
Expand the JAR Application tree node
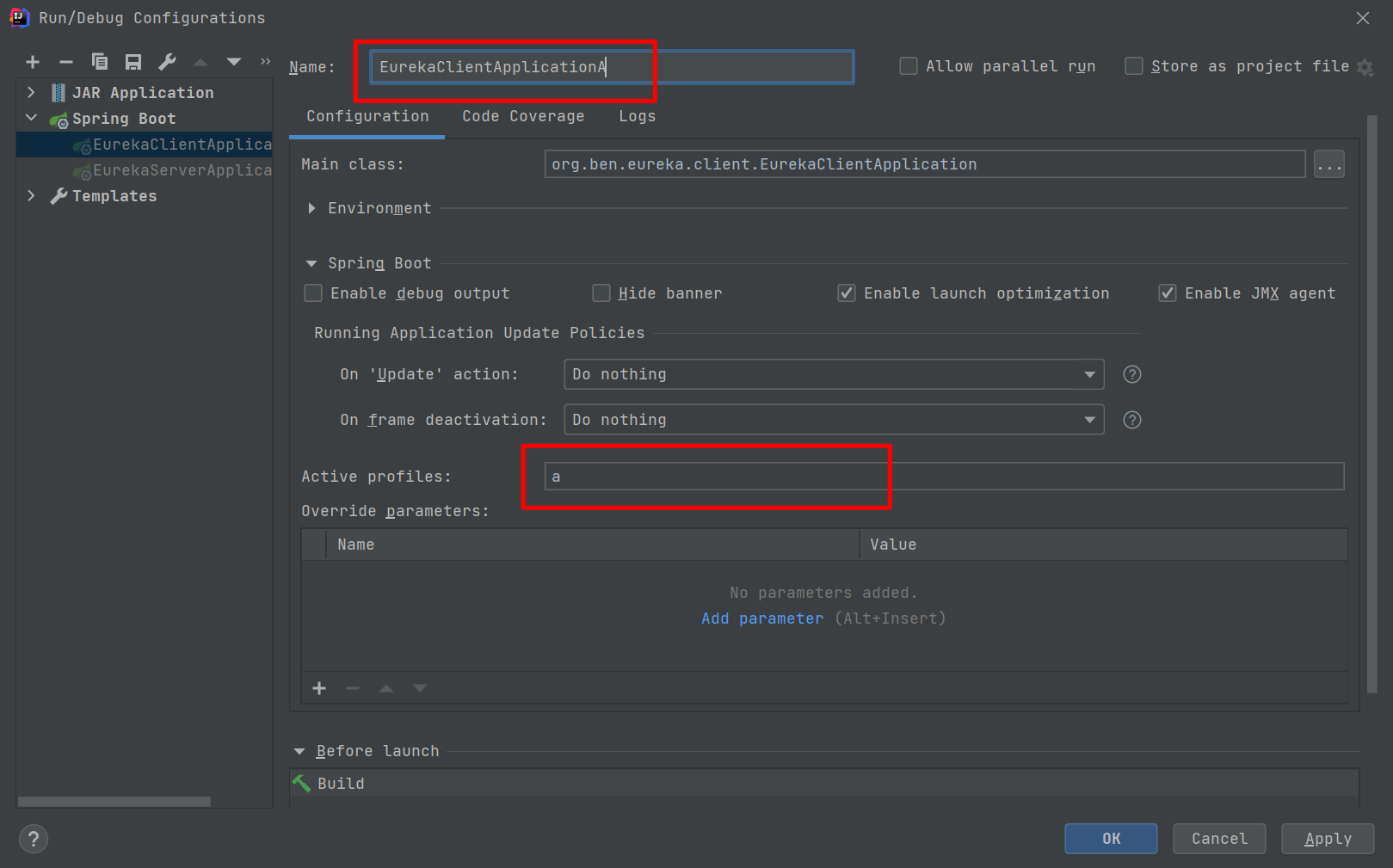click(31, 93)
